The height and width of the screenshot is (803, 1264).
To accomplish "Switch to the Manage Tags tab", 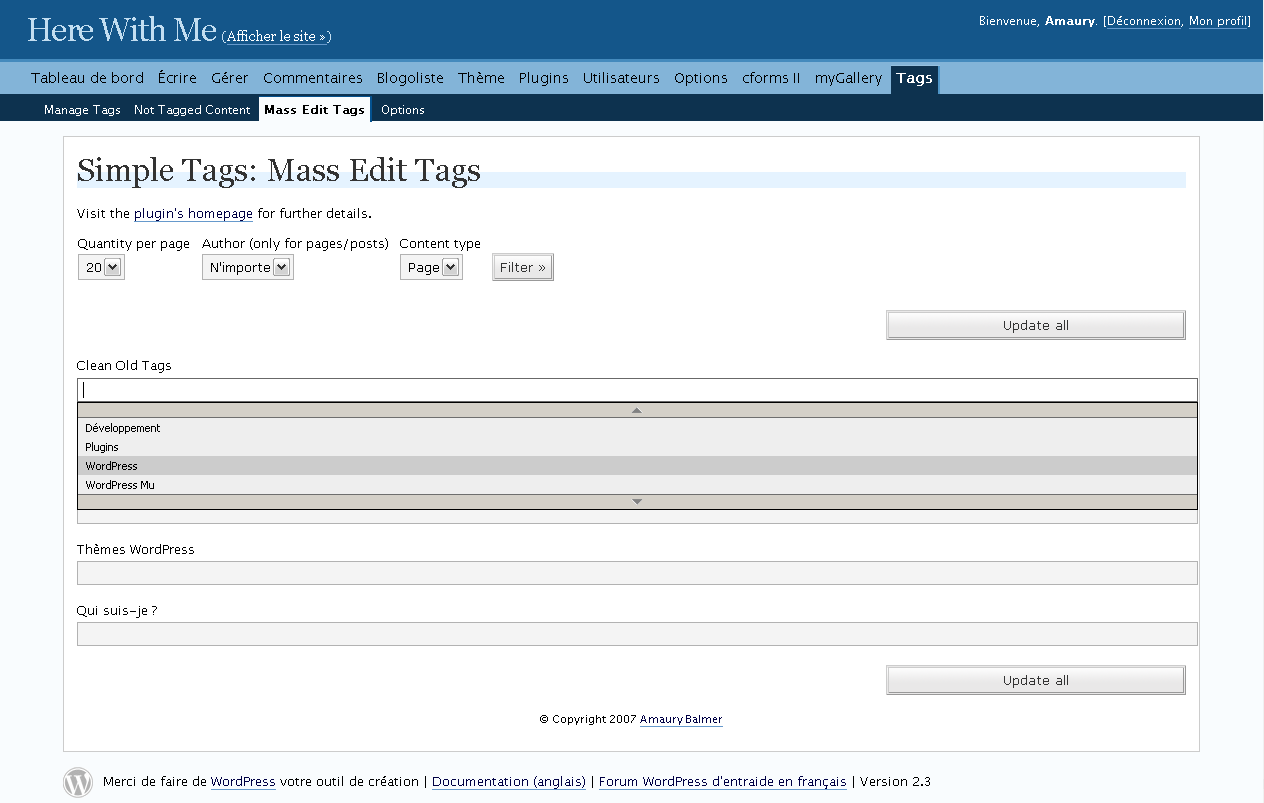I will (x=82, y=110).
